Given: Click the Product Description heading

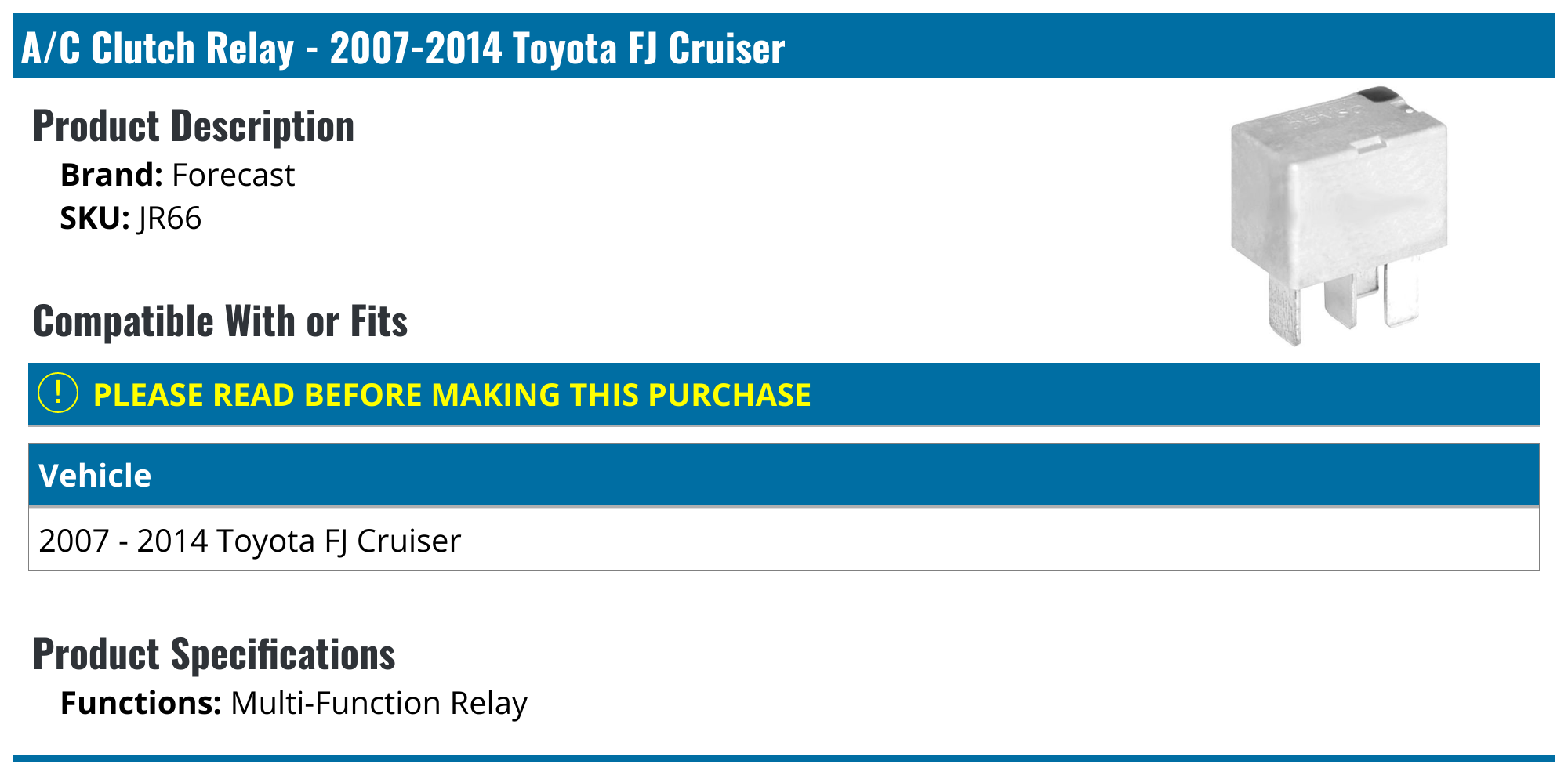Looking at the screenshot, I should pyautogui.click(x=194, y=126).
